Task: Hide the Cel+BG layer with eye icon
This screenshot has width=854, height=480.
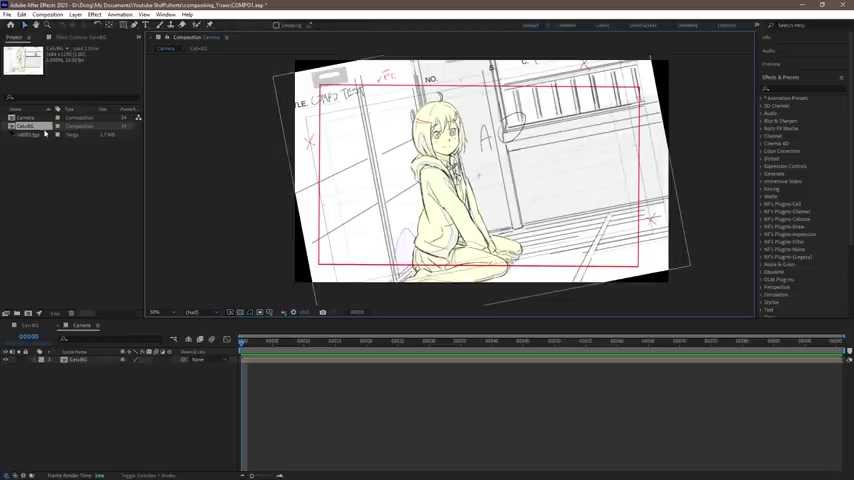Action: point(5,360)
